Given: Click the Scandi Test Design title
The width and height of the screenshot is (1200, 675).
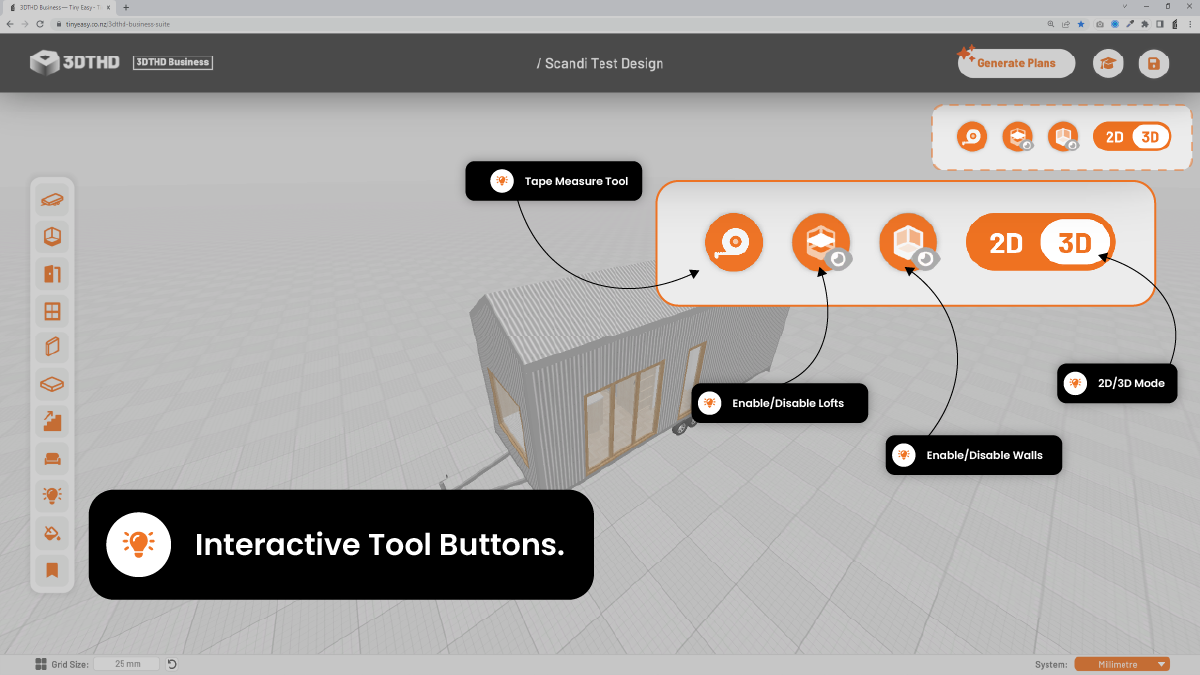Looking at the screenshot, I should coord(600,63).
